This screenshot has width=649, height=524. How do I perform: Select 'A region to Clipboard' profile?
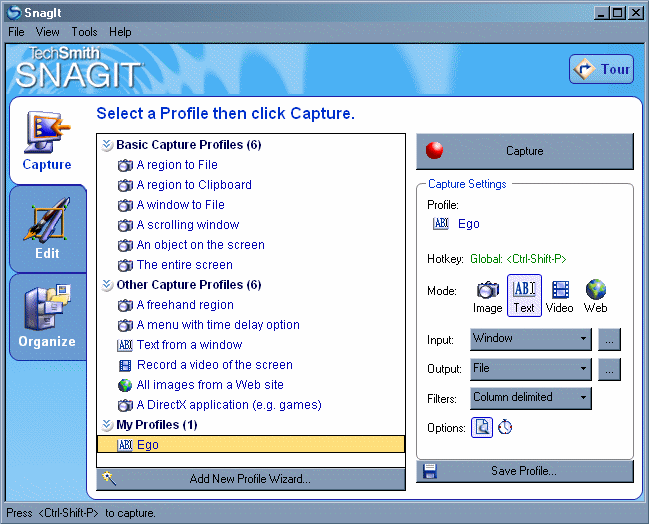point(194,185)
